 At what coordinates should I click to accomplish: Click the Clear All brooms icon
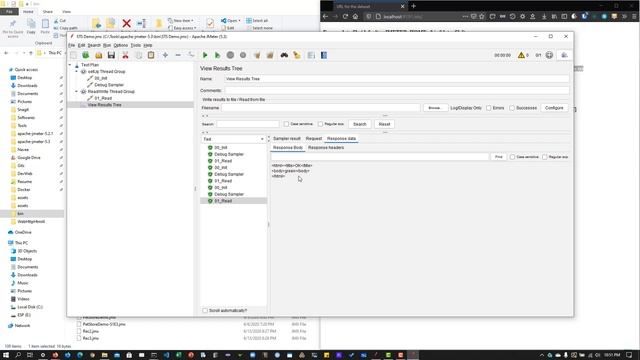(270, 55)
